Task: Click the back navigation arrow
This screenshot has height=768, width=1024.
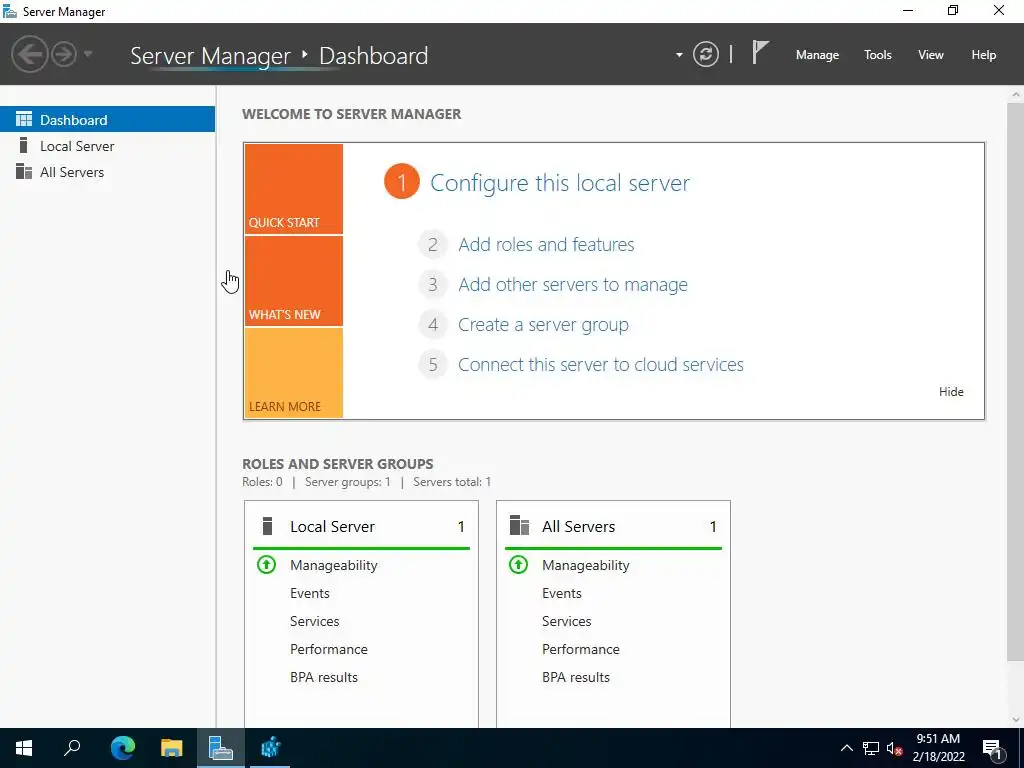Action: pos(29,54)
